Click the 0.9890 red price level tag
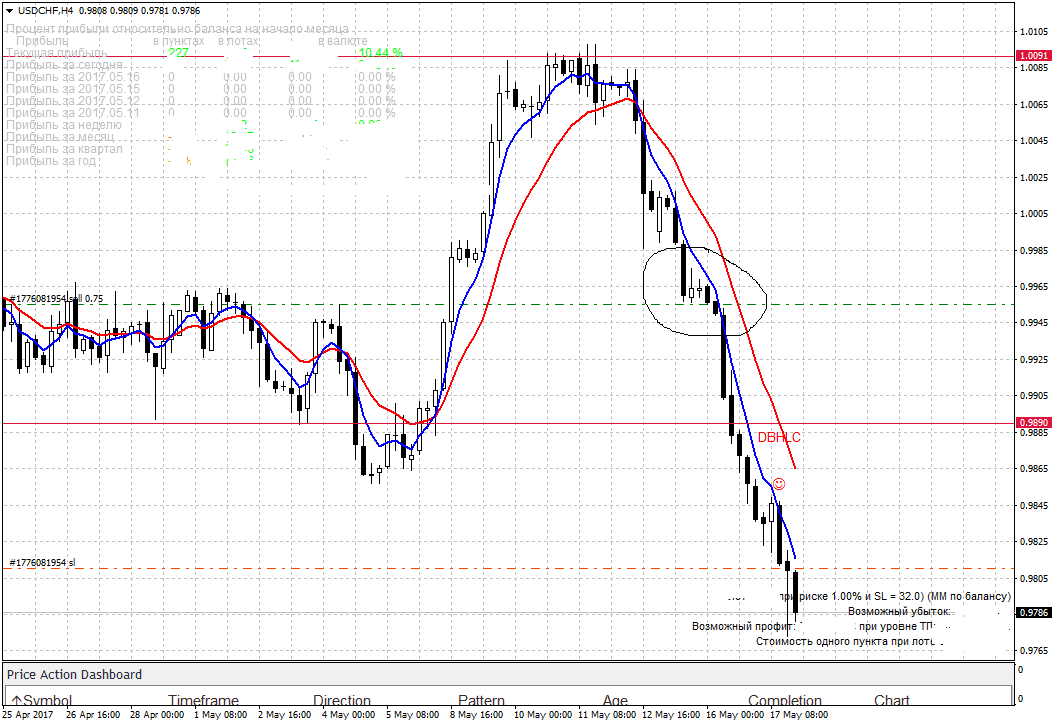Screen dimensions: 1054x726 pyautogui.click(x=1034, y=423)
